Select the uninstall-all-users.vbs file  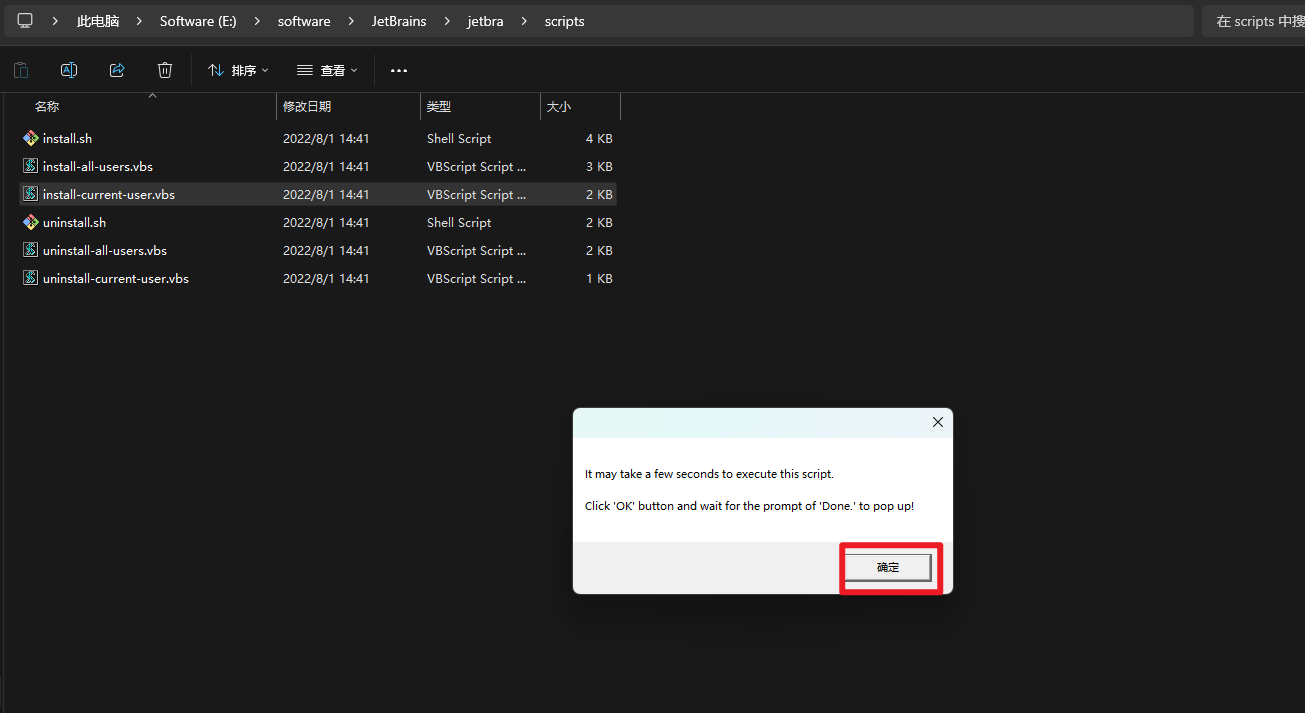pos(319,251)
